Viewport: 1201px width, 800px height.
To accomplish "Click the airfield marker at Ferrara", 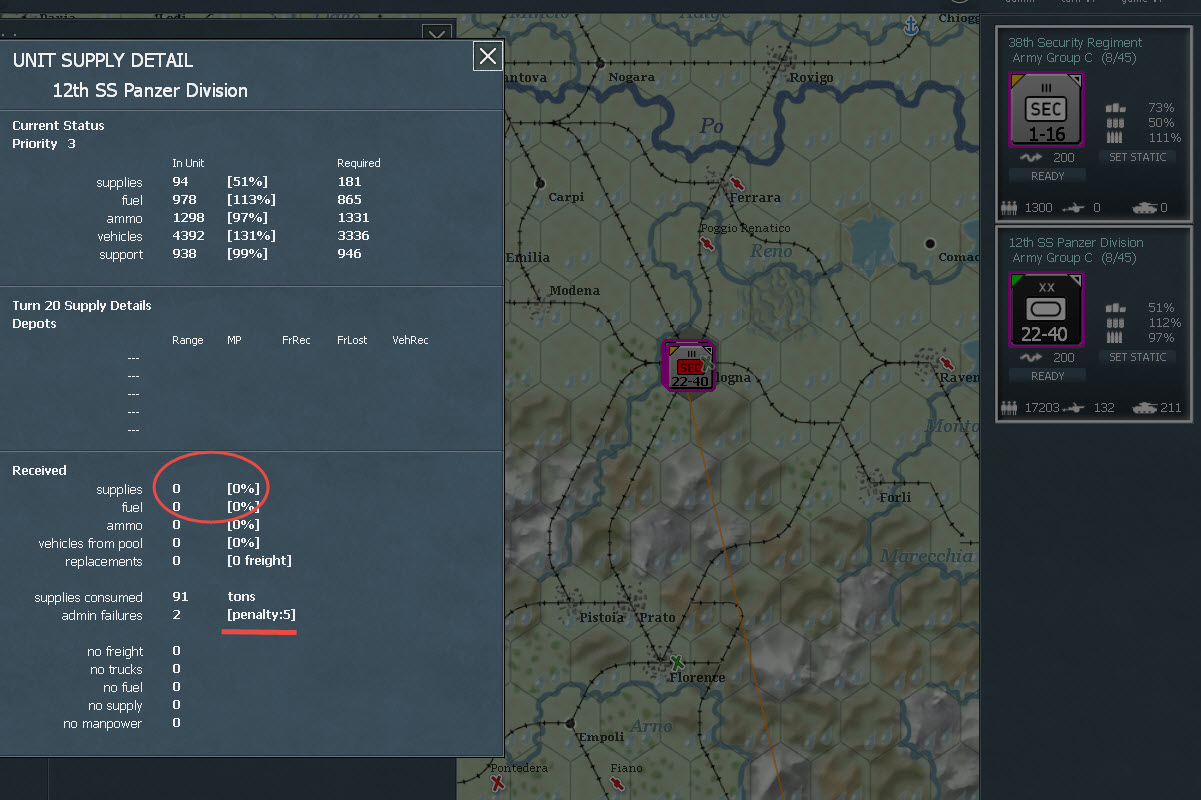I will click(737, 184).
